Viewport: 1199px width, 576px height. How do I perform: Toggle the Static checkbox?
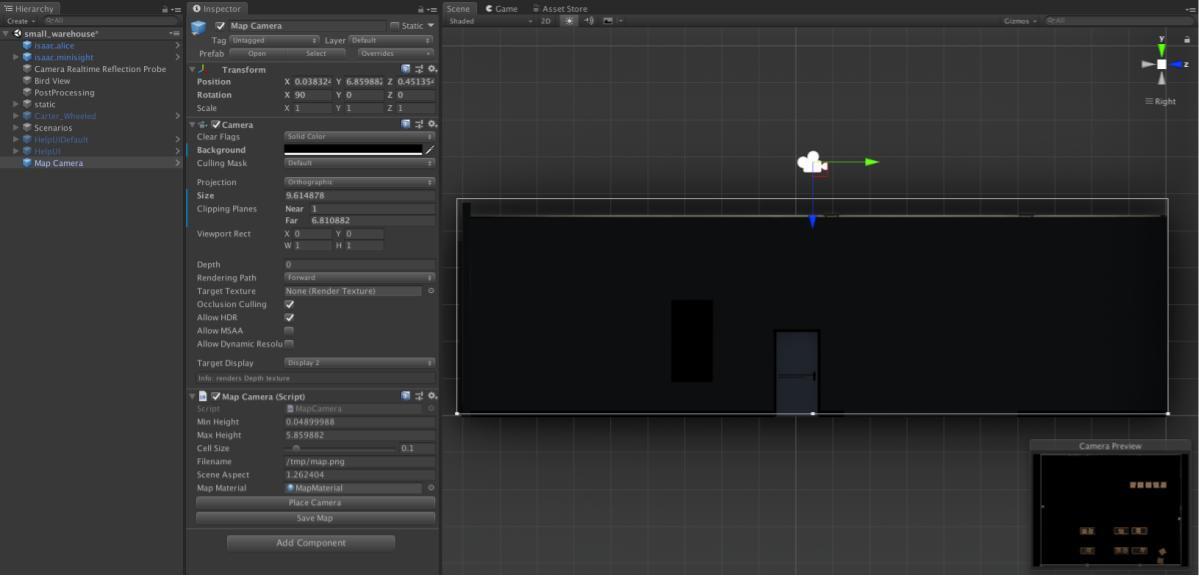(395, 26)
